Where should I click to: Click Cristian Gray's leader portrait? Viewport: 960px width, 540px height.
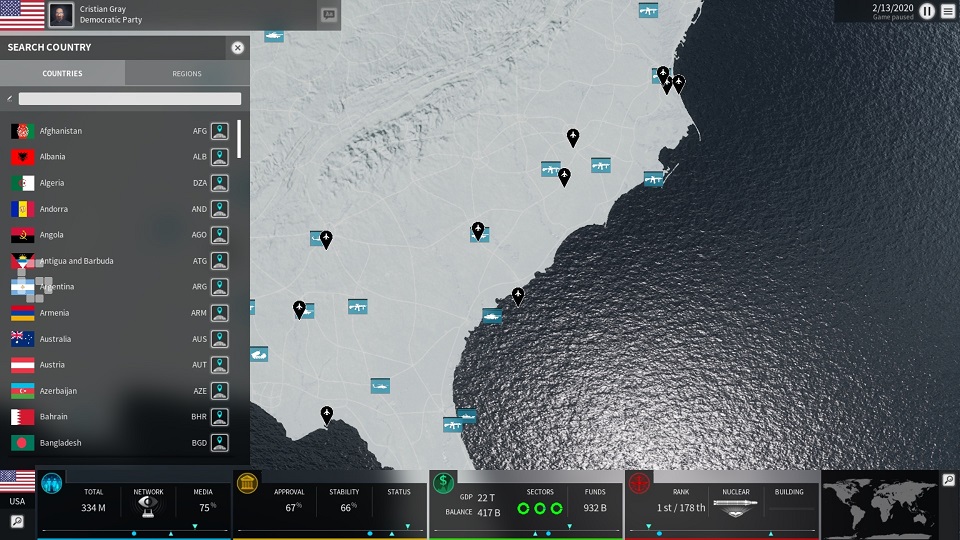coord(61,15)
